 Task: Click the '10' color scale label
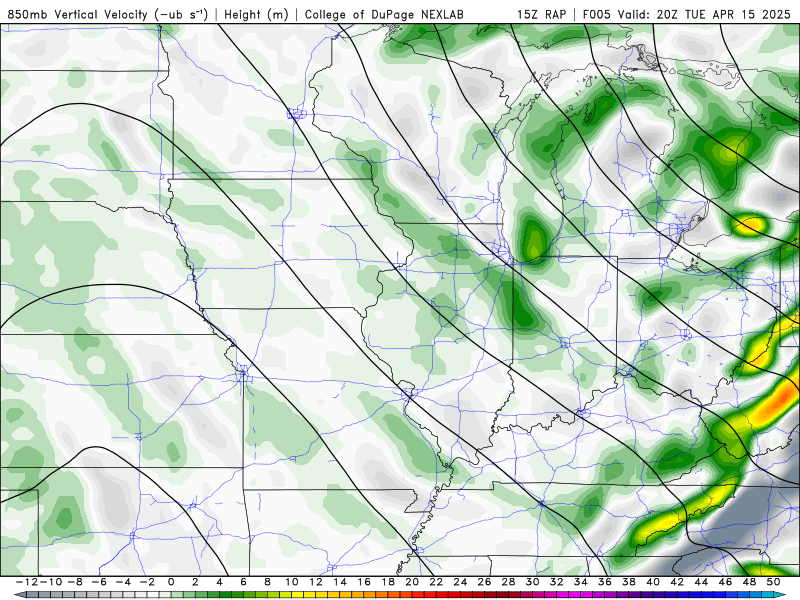[291, 582]
